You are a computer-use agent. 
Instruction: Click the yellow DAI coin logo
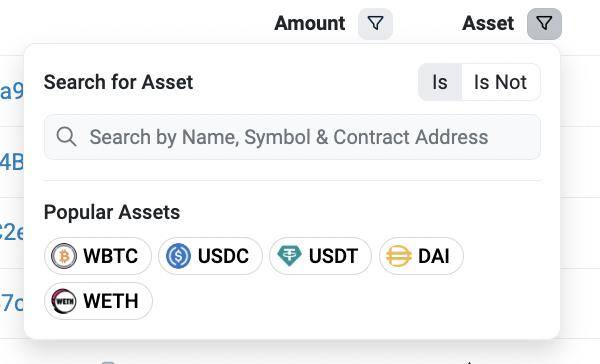click(x=399, y=256)
